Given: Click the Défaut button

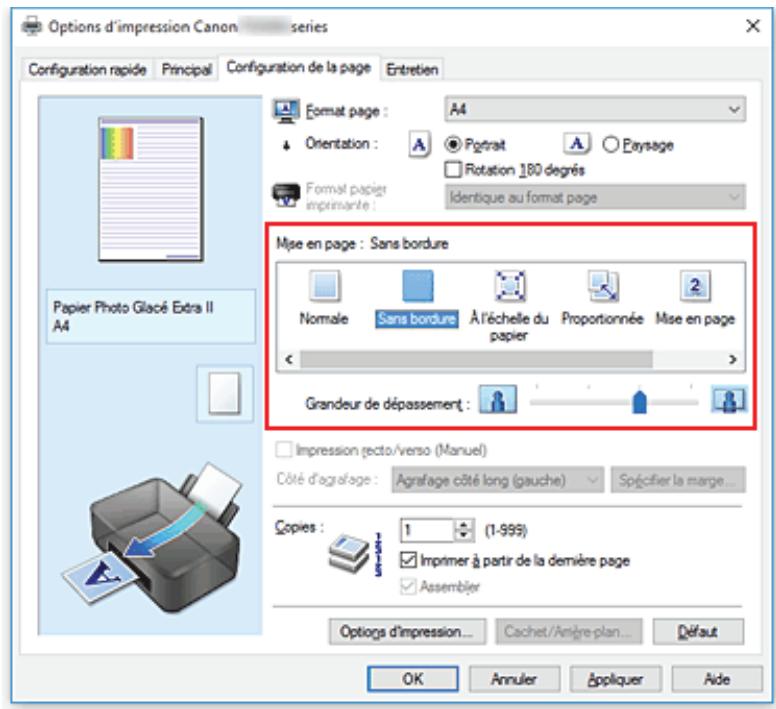Looking at the screenshot, I should click(x=698, y=631).
